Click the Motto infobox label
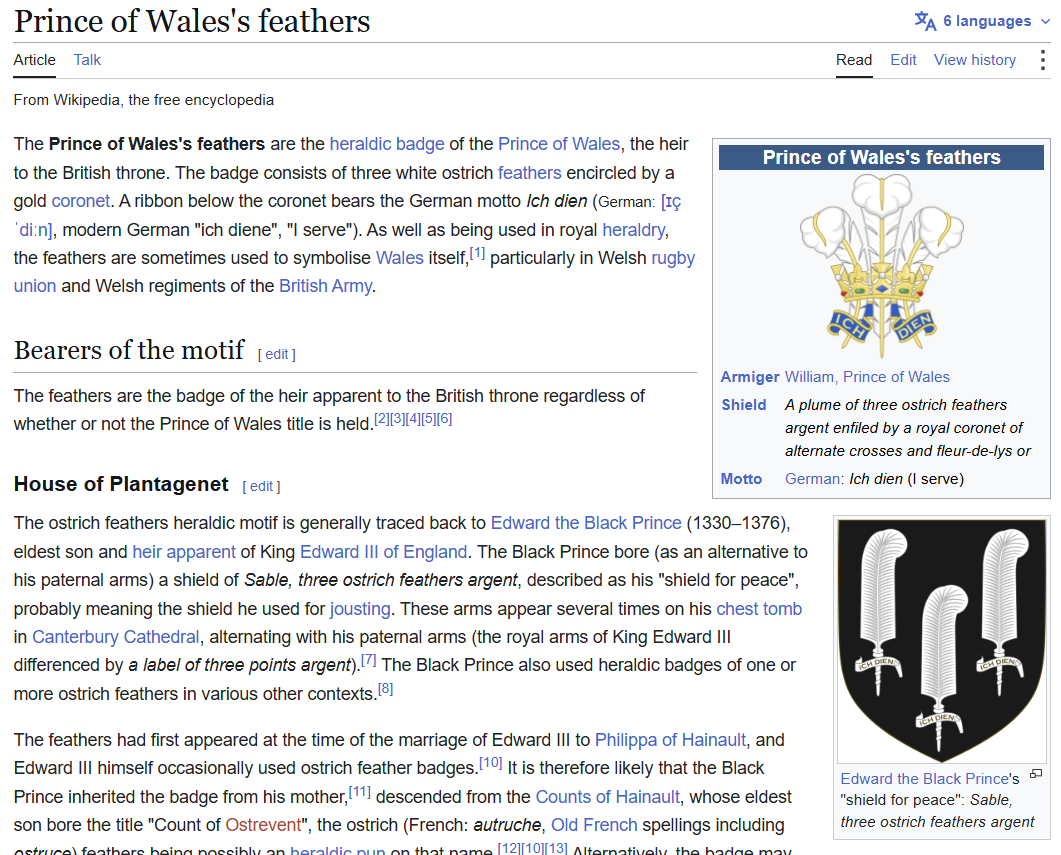 (x=741, y=479)
